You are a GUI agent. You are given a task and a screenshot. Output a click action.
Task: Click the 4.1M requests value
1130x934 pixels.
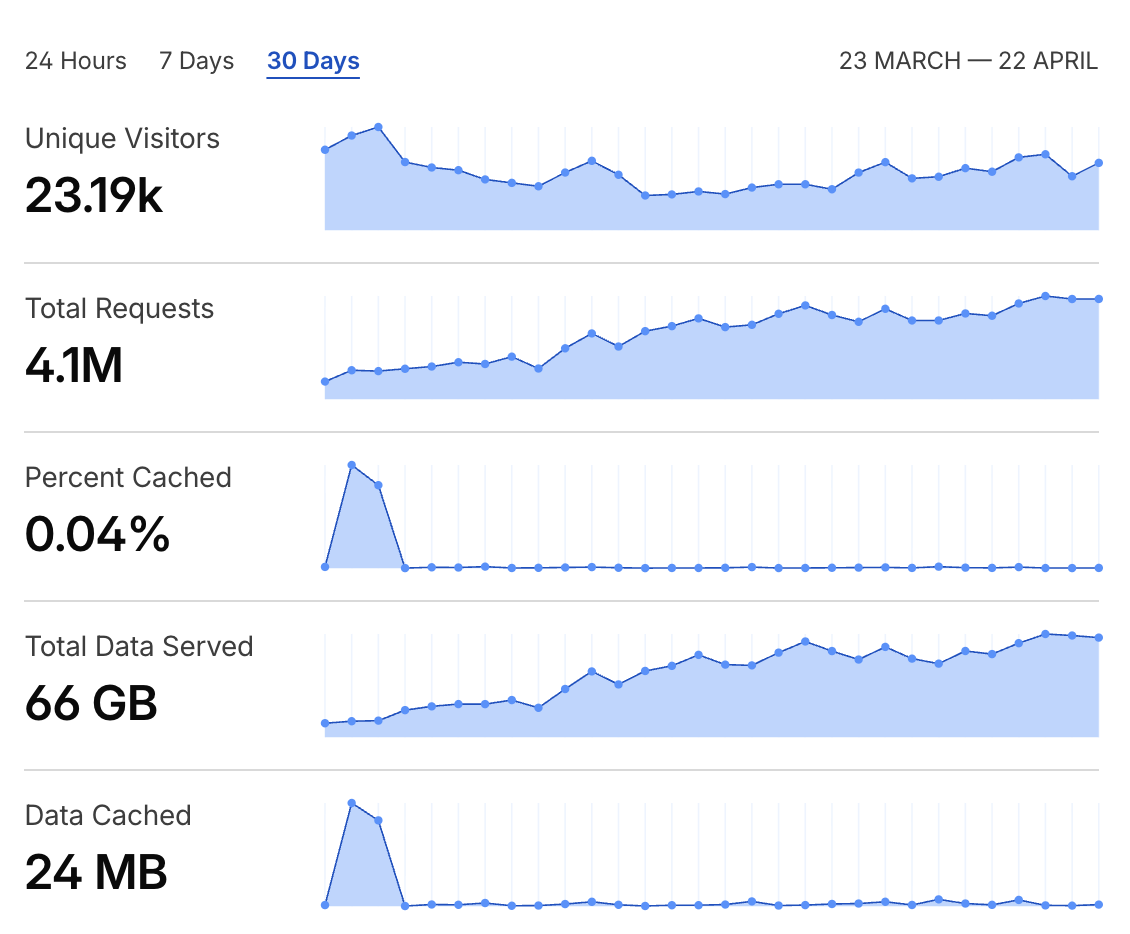point(74,365)
